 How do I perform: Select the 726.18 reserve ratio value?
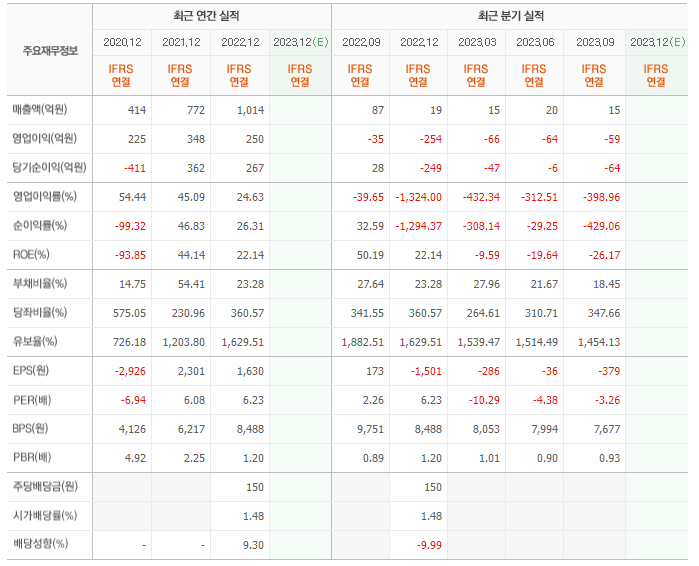pyautogui.click(x=129, y=342)
